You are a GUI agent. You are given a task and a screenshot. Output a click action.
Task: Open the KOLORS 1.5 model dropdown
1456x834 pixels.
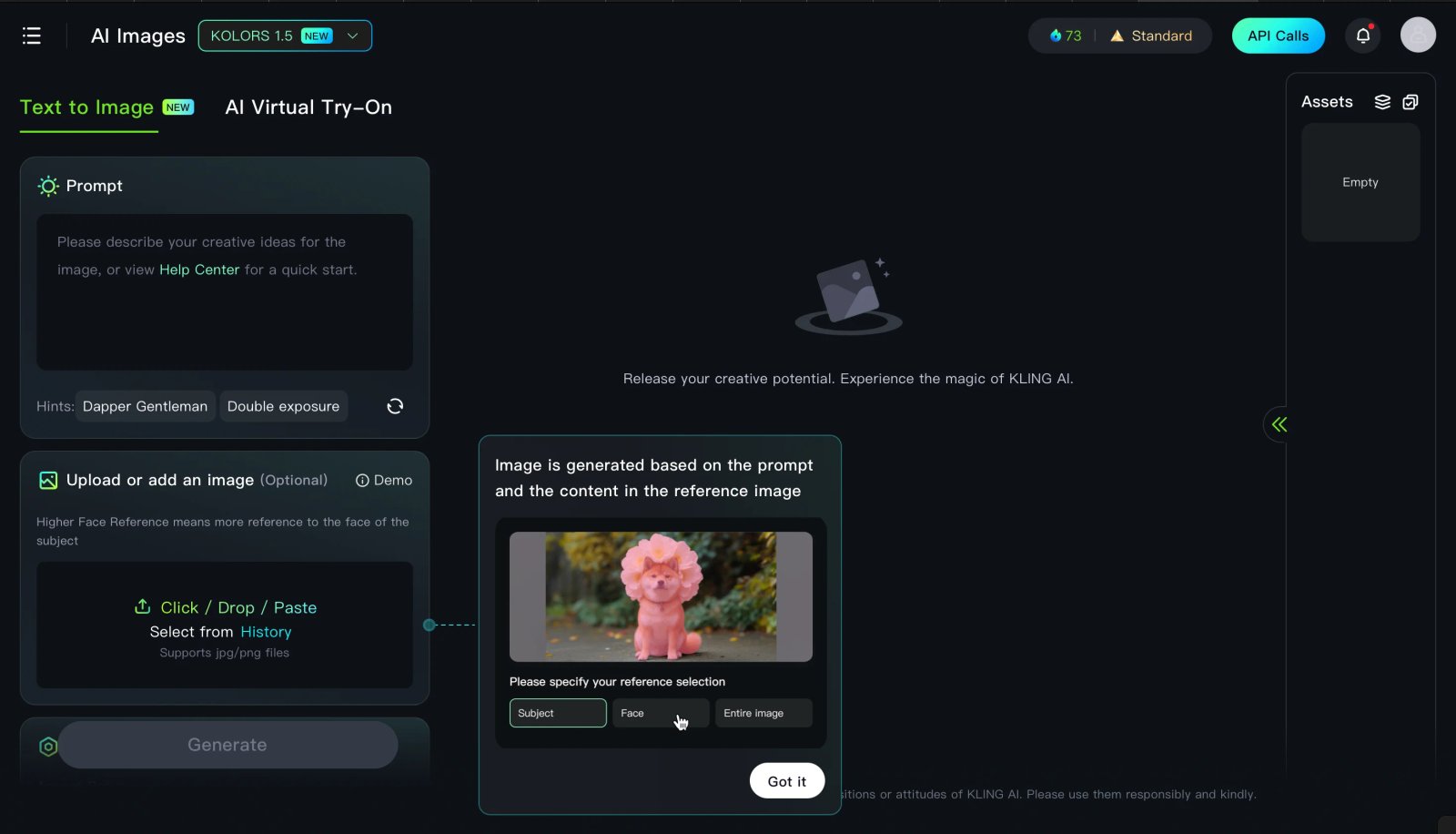pos(285,36)
